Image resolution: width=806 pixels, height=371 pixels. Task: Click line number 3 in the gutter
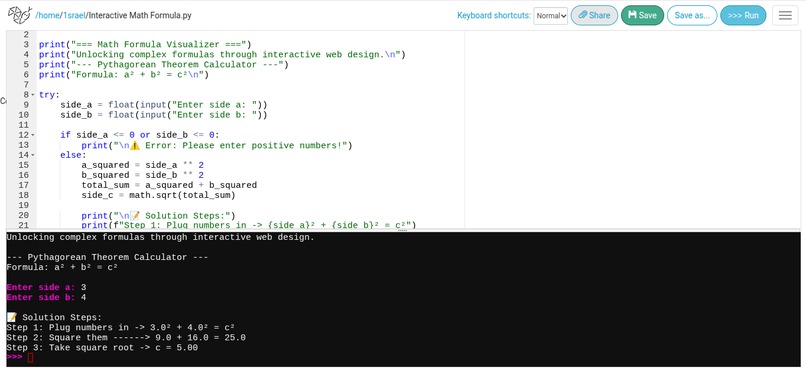(x=26, y=45)
